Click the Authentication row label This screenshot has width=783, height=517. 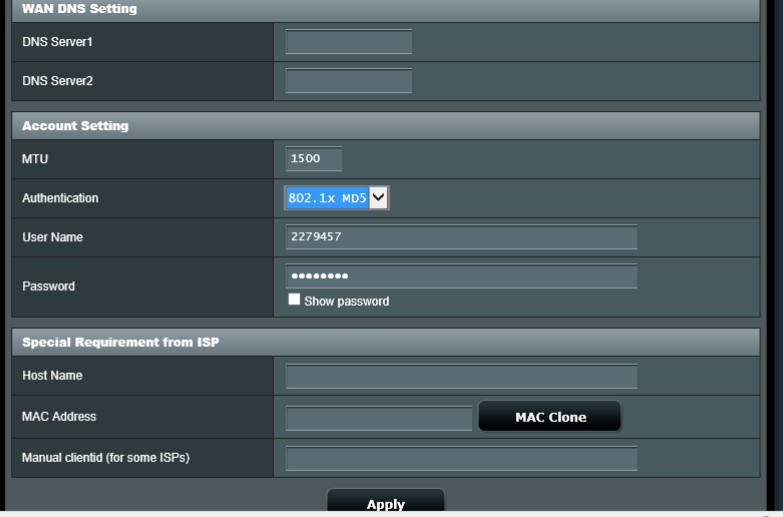(x=60, y=198)
